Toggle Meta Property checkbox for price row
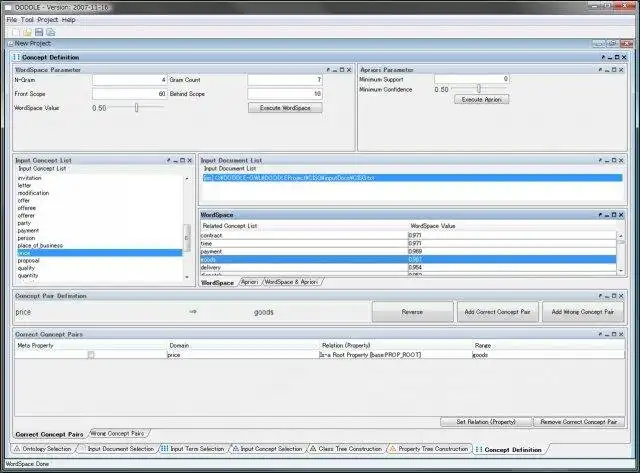 (91, 355)
